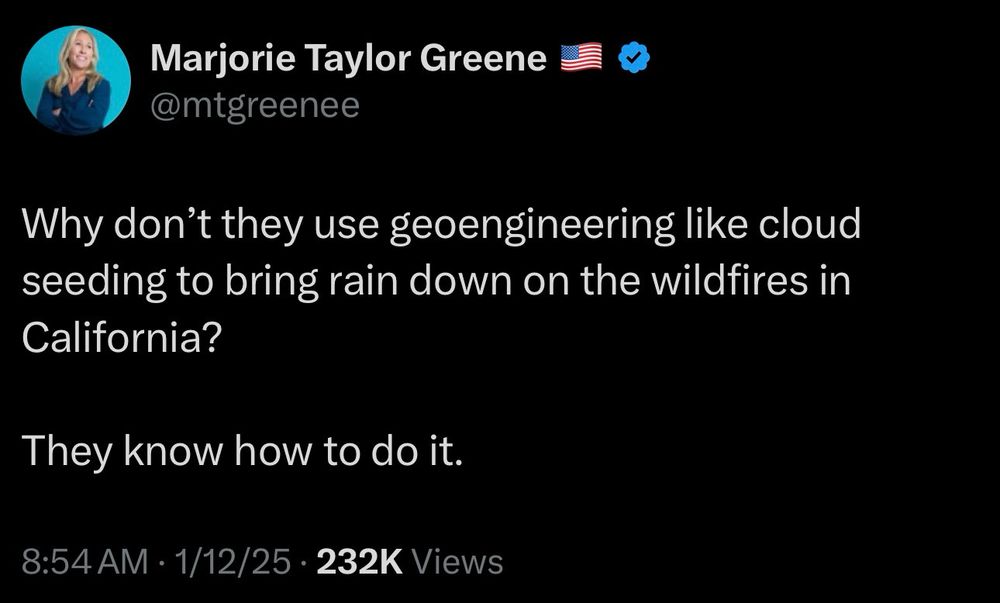Click the 232K view count number
The width and height of the screenshot is (1000, 603).
point(358,562)
